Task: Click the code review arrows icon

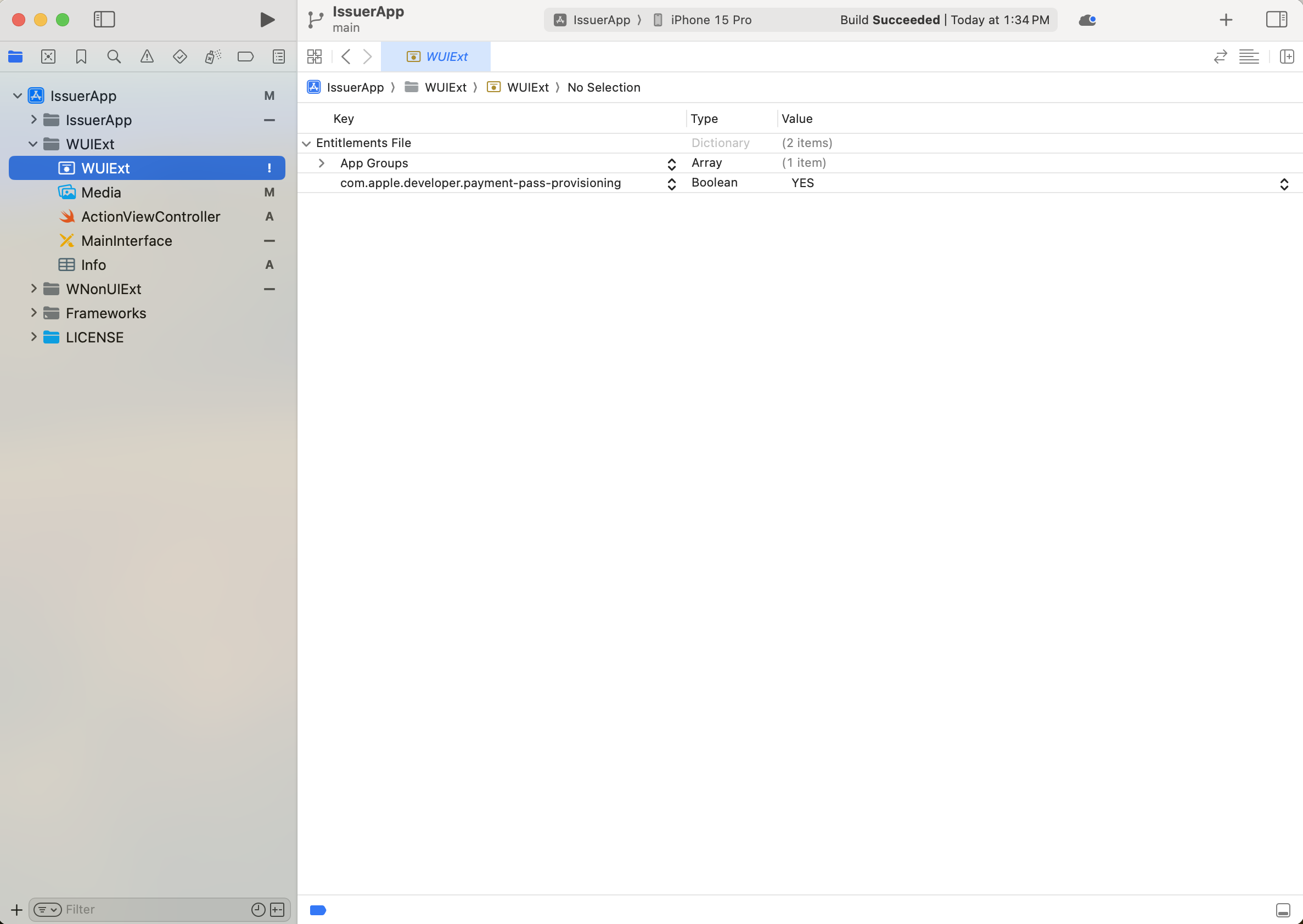Action: (x=1220, y=57)
